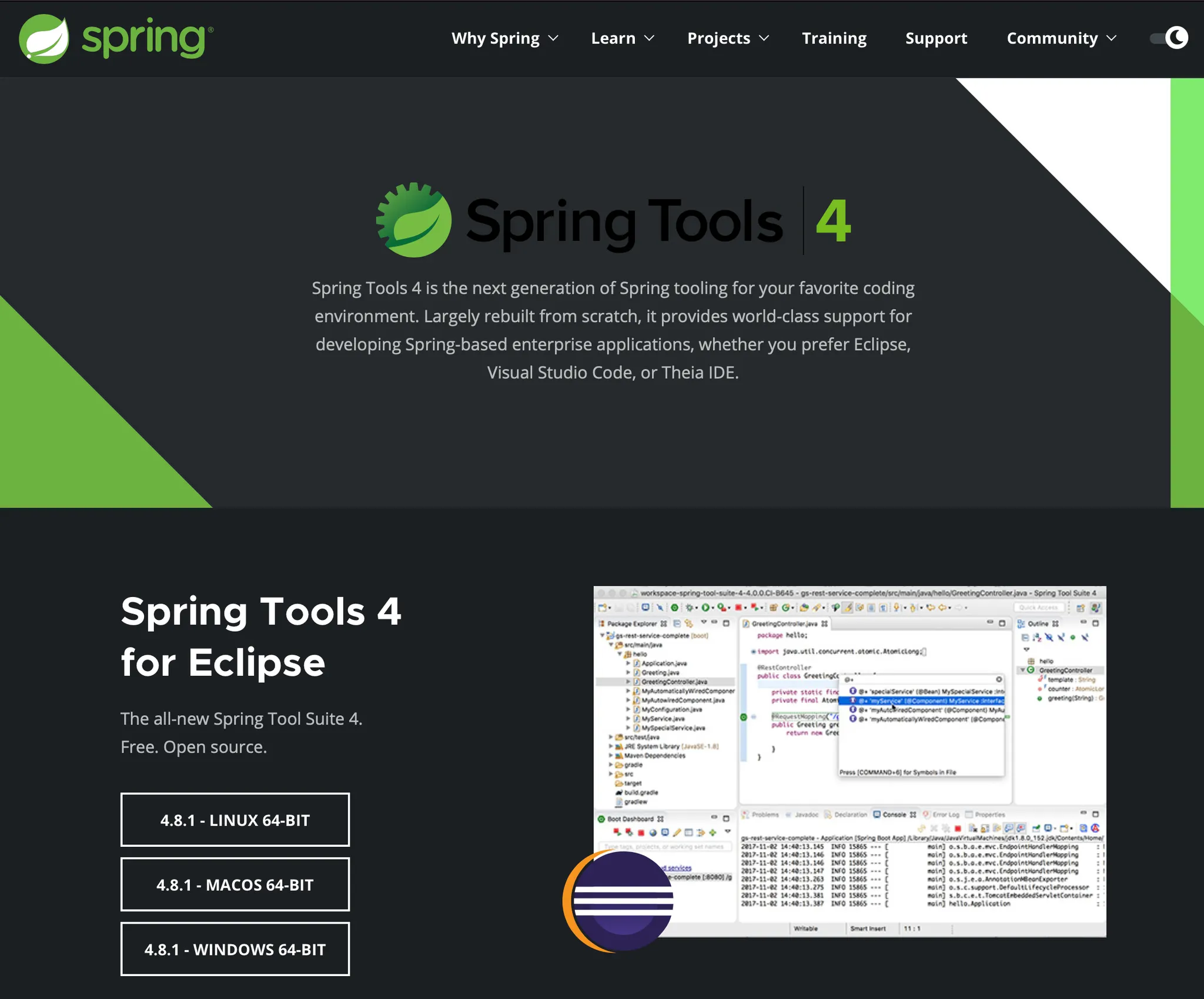Open the Projects dropdown chevron
The image size is (1204, 999).
(x=764, y=38)
